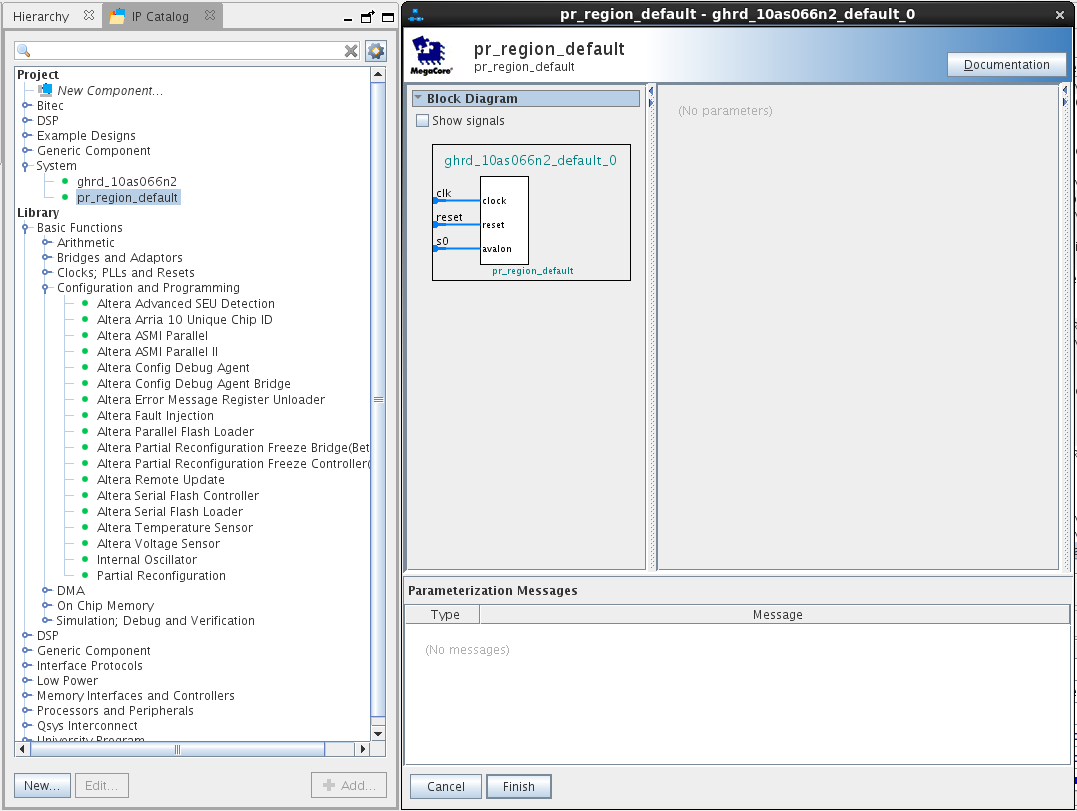The height and width of the screenshot is (811, 1077).
Task: Collapse Block Diagram pane with splitter arrow
Action: [651, 91]
